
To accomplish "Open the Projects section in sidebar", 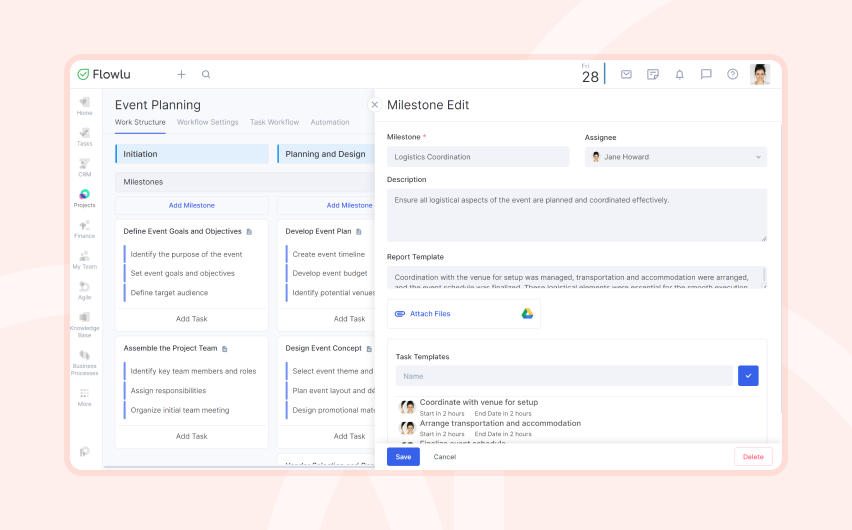I will [84, 198].
